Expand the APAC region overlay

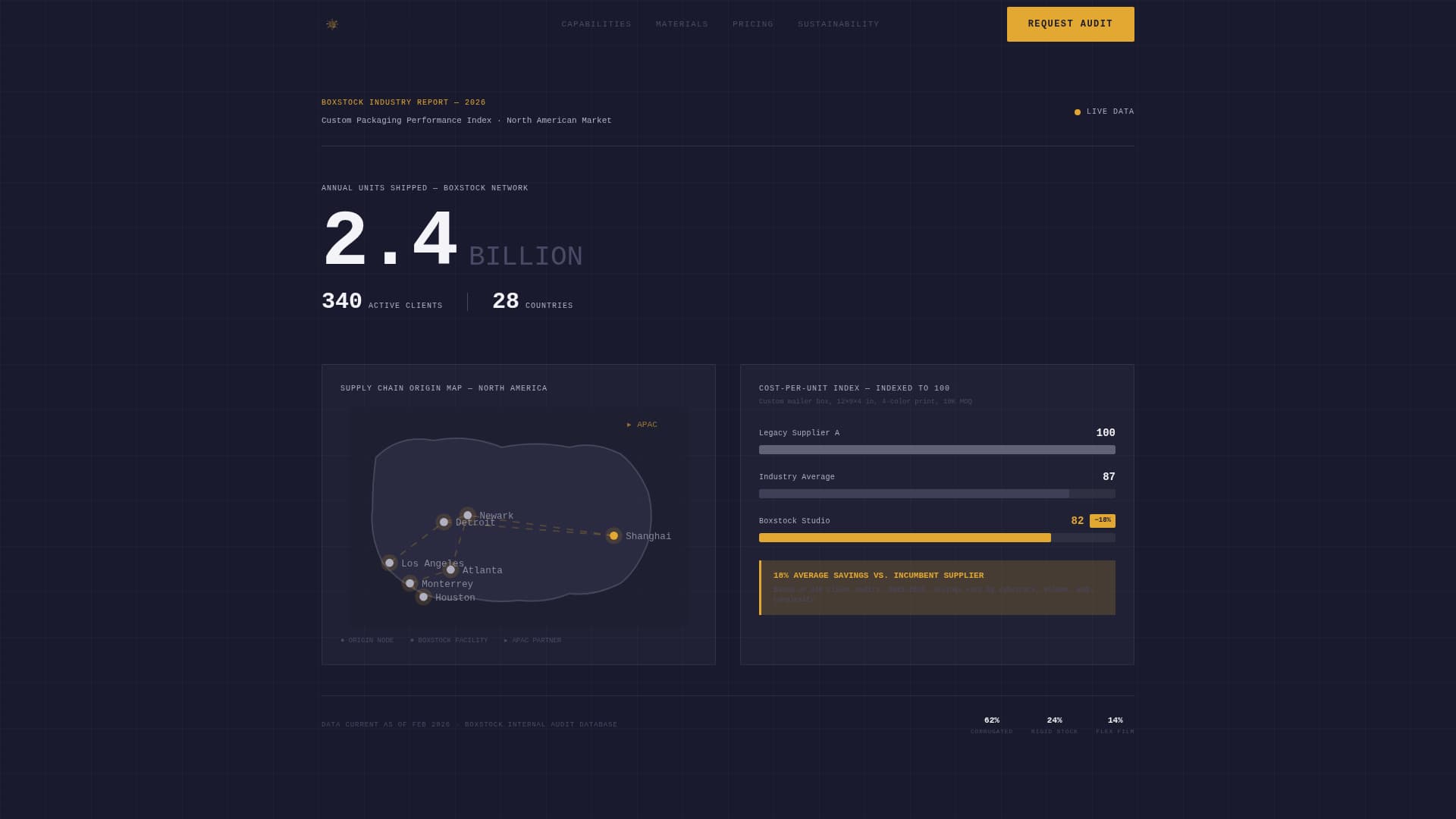(642, 425)
